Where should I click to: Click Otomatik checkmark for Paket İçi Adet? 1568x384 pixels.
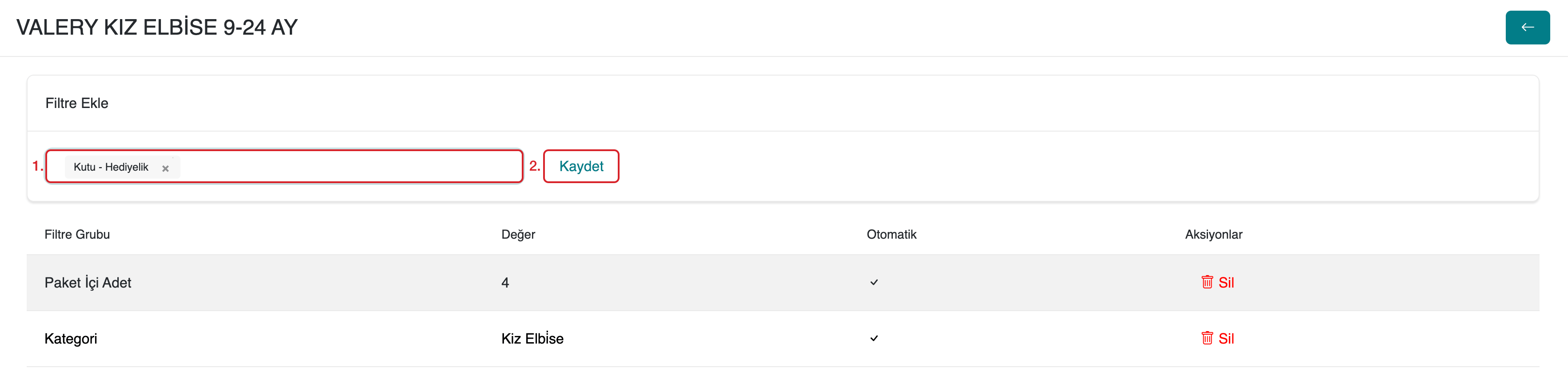(873, 282)
